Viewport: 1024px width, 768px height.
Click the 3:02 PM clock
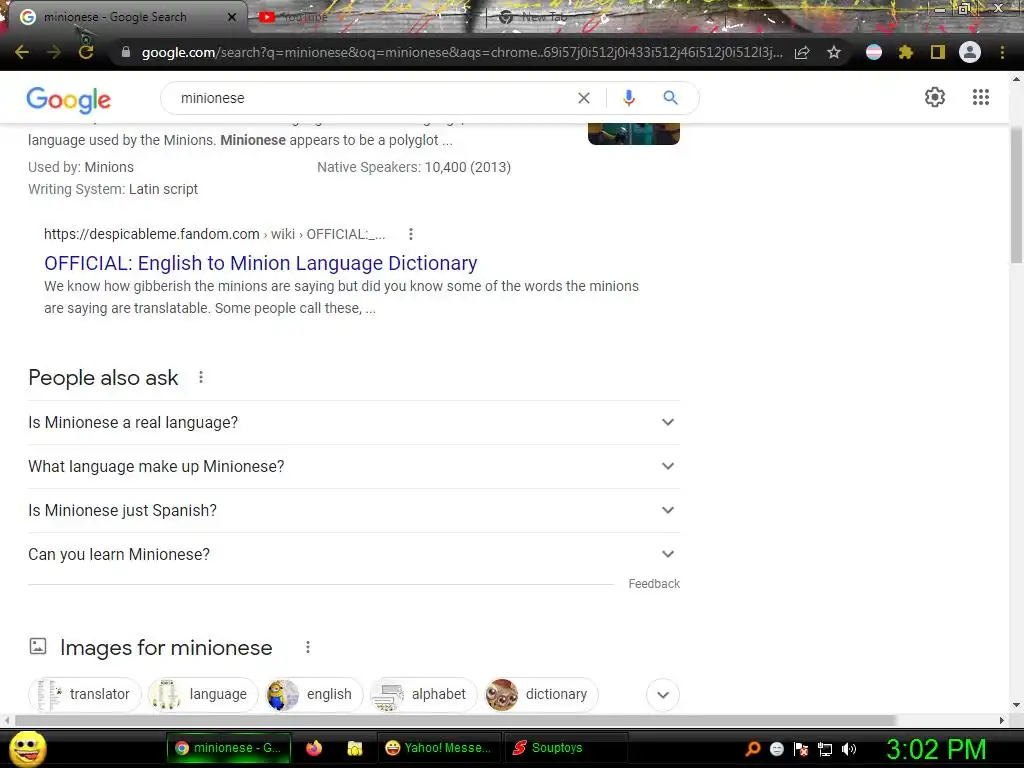[x=935, y=749]
